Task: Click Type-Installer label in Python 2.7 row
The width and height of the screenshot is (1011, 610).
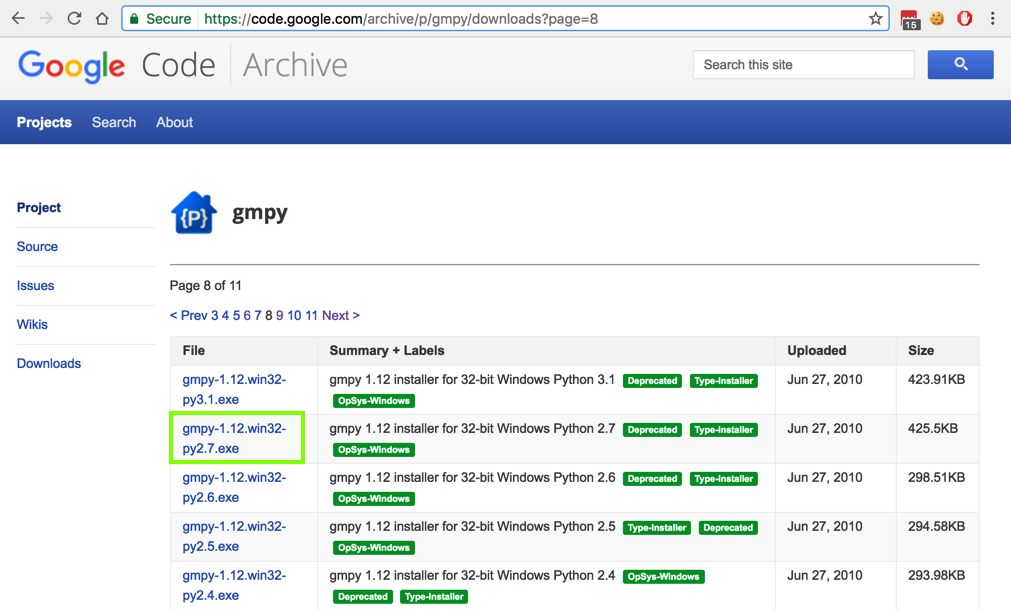Action: tap(723, 430)
